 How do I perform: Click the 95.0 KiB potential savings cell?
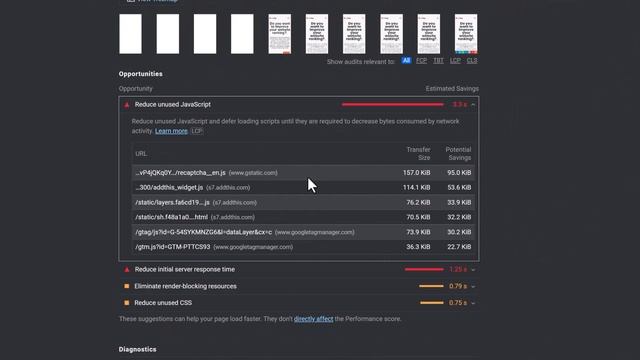(459, 173)
